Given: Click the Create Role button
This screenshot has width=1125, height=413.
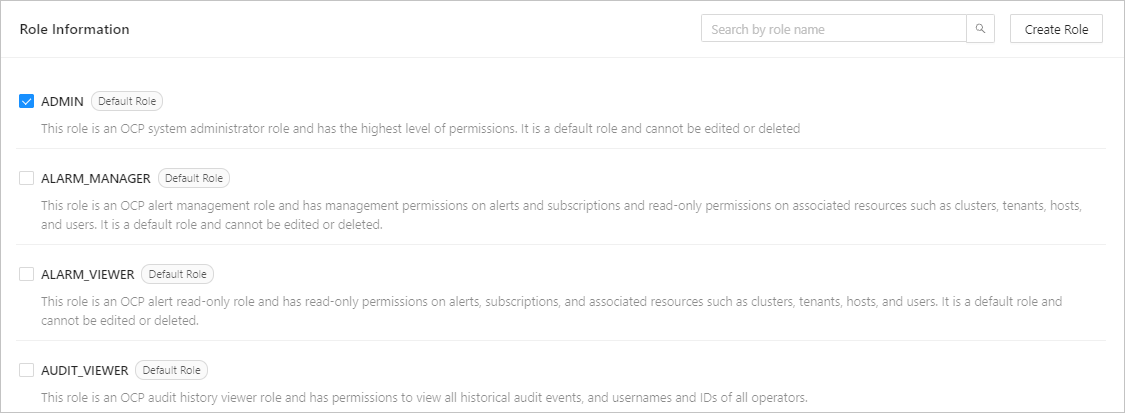Looking at the screenshot, I should coord(1056,29).
